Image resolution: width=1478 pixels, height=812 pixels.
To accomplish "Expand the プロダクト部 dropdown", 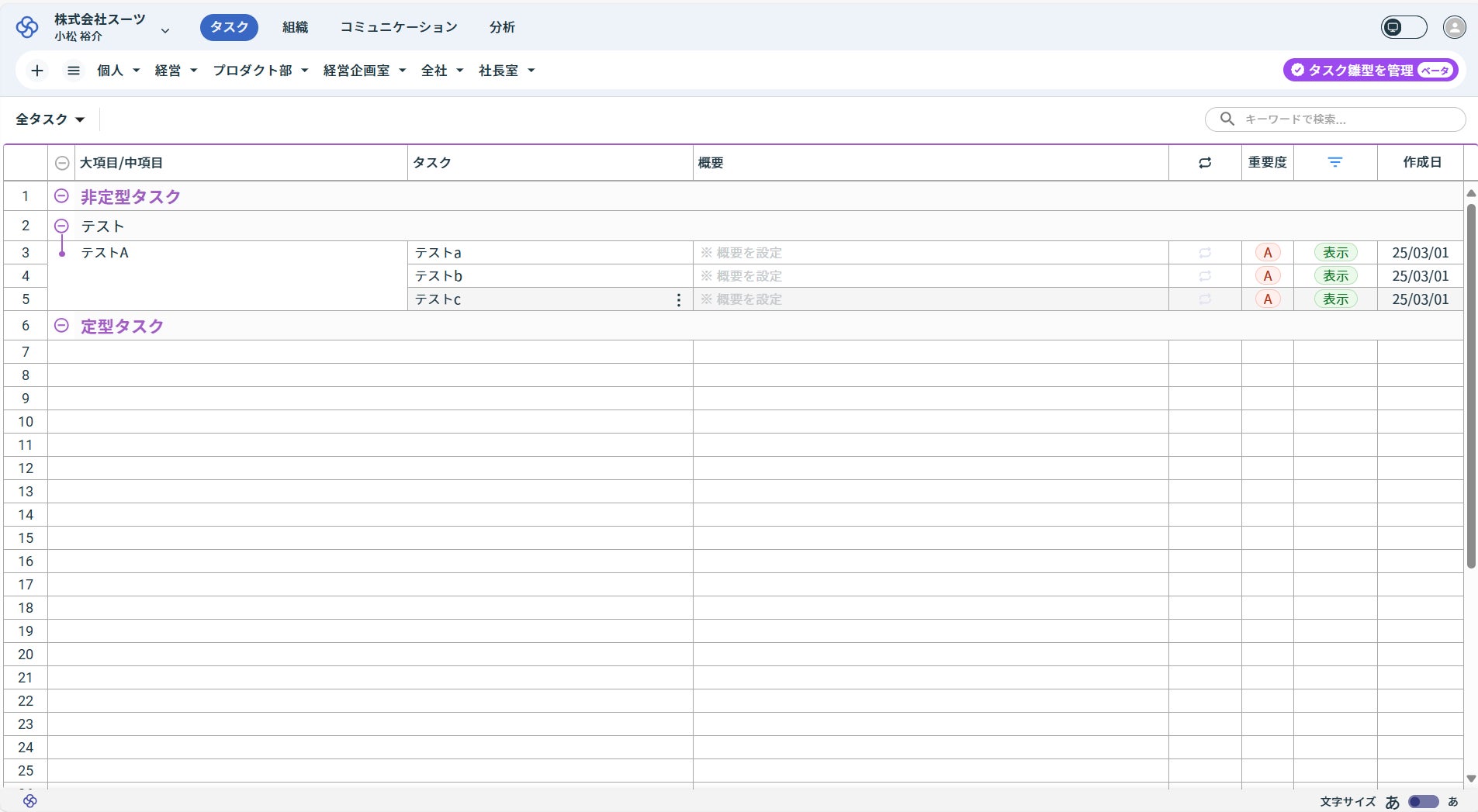I will coord(261,71).
